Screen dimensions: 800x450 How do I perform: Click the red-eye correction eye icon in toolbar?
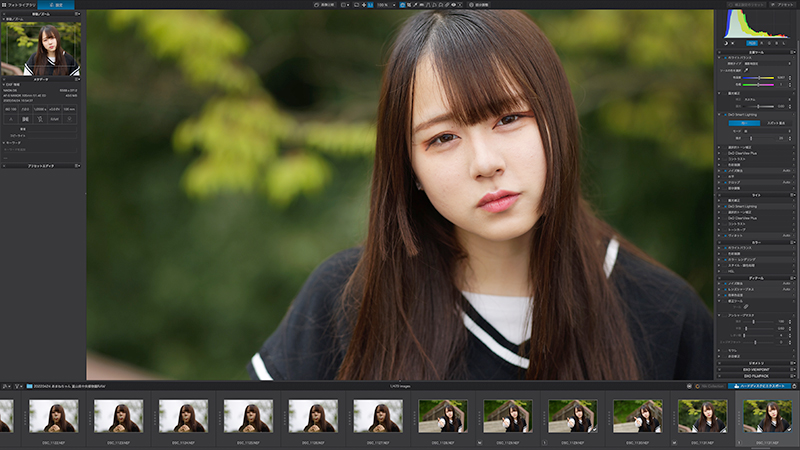453,5
